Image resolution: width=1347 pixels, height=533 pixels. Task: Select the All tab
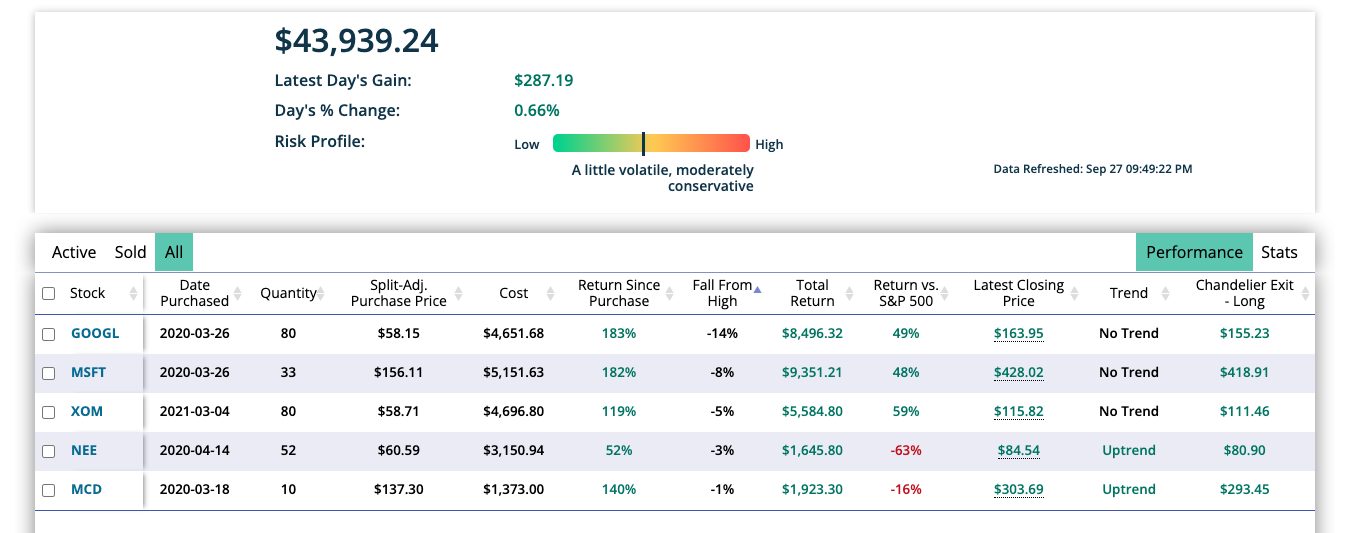(174, 252)
